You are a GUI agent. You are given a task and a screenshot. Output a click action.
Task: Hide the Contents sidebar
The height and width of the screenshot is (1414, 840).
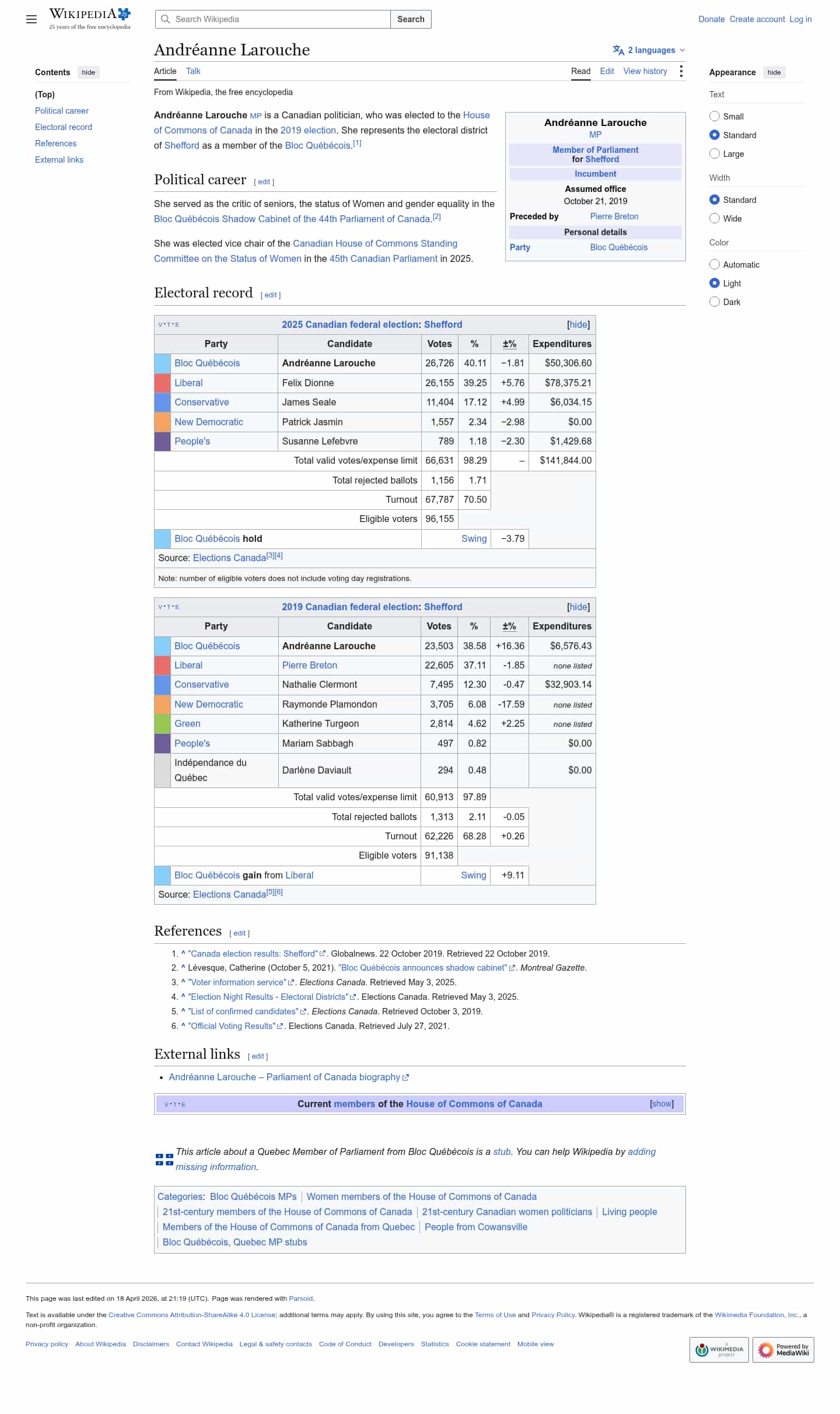coord(89,72)
